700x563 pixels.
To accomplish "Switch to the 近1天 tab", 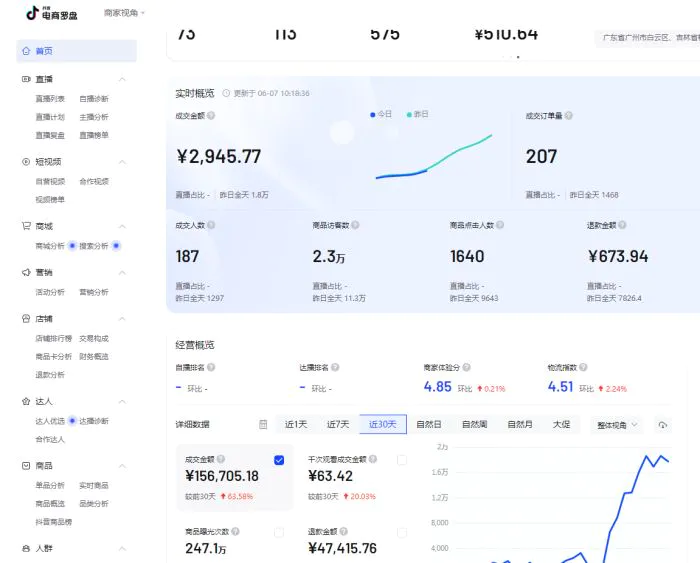I will 296,424.
